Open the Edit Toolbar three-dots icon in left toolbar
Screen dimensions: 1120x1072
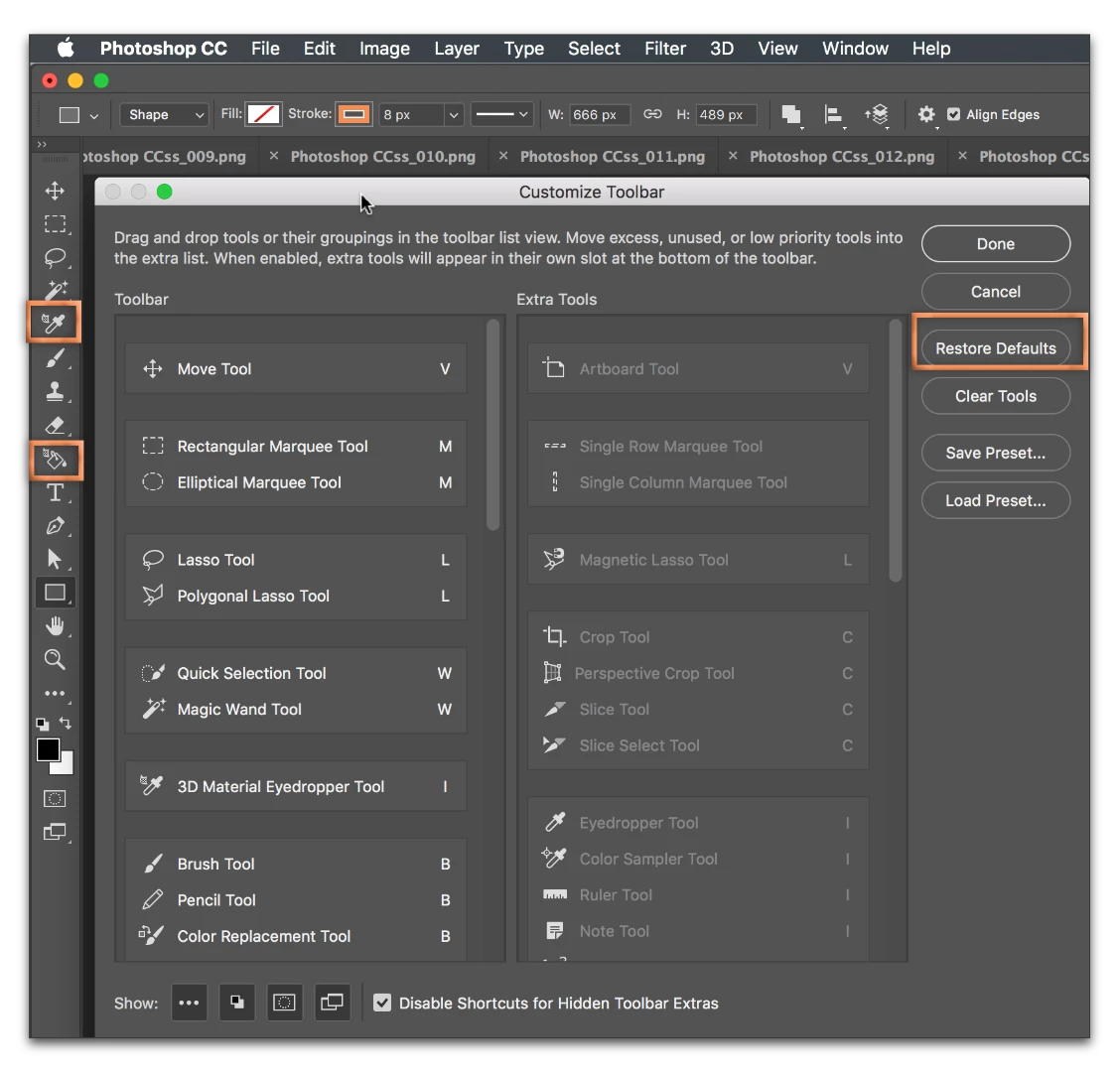click(55, 693)
